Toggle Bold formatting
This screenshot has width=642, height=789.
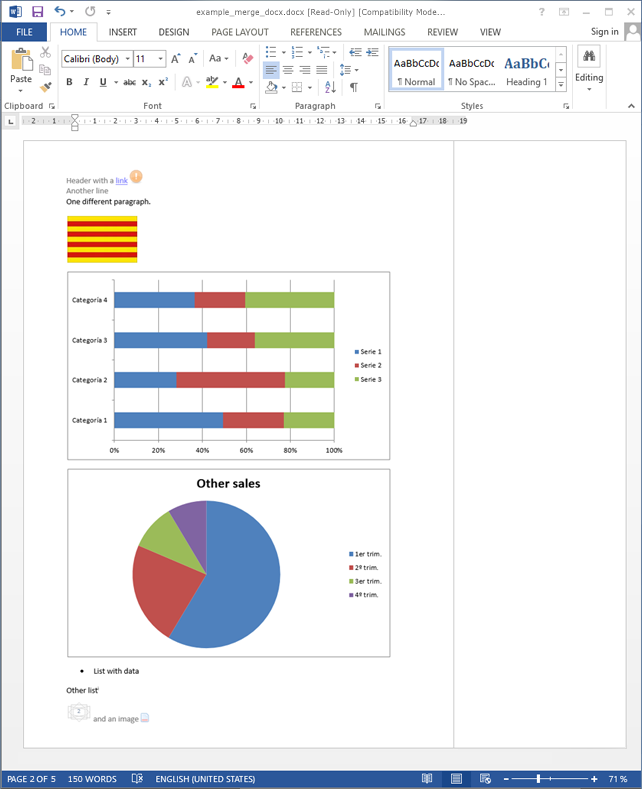pyautogui.click(x=69, y=83)
